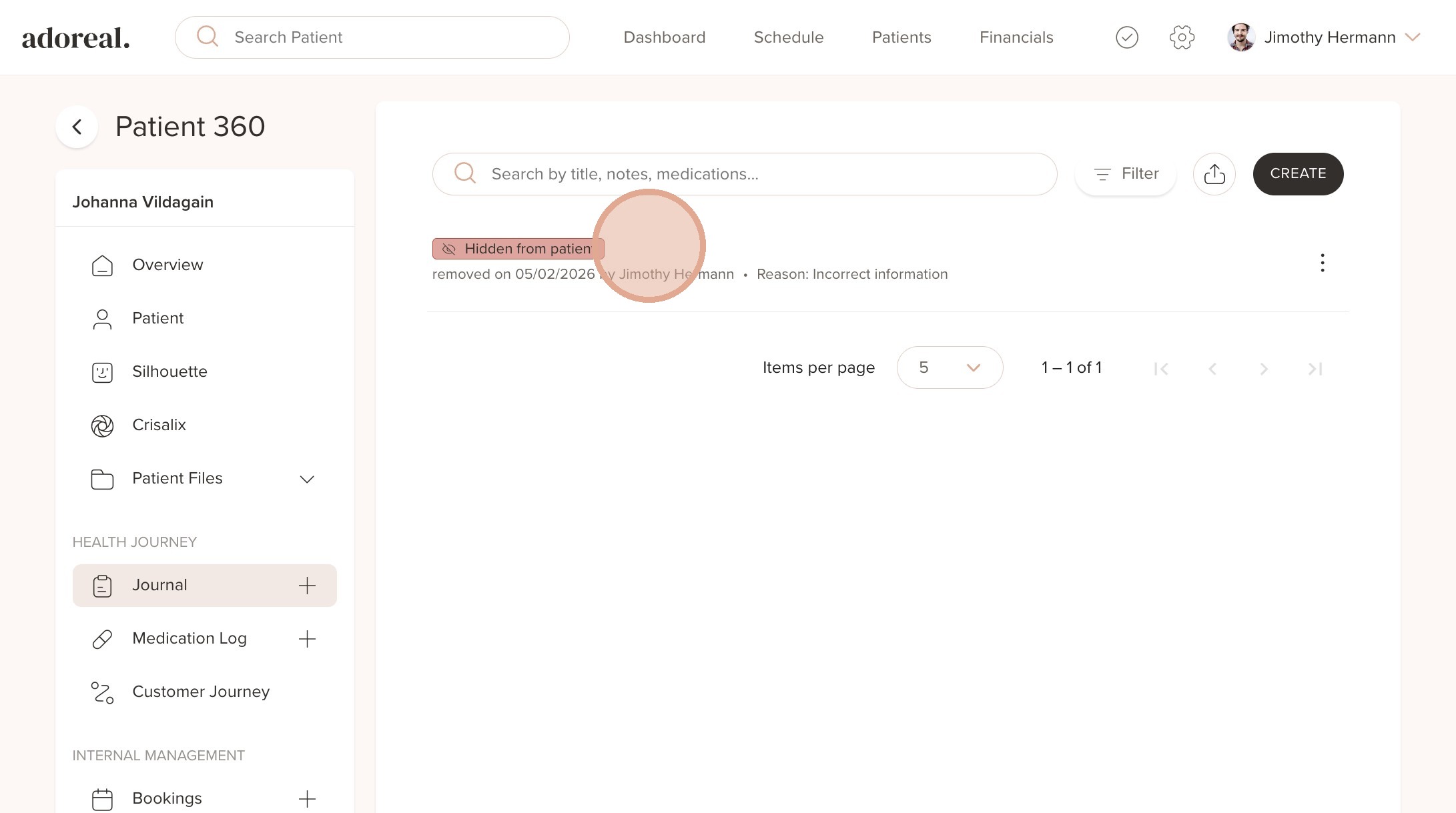
Task: Open the Filter button
Action: pos(1126,174)
